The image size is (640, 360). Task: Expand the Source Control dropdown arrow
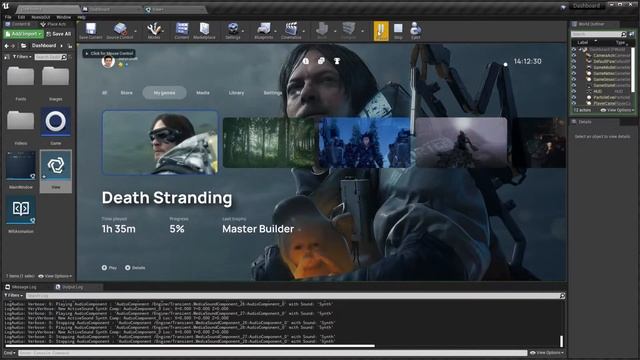click(135, 31)
